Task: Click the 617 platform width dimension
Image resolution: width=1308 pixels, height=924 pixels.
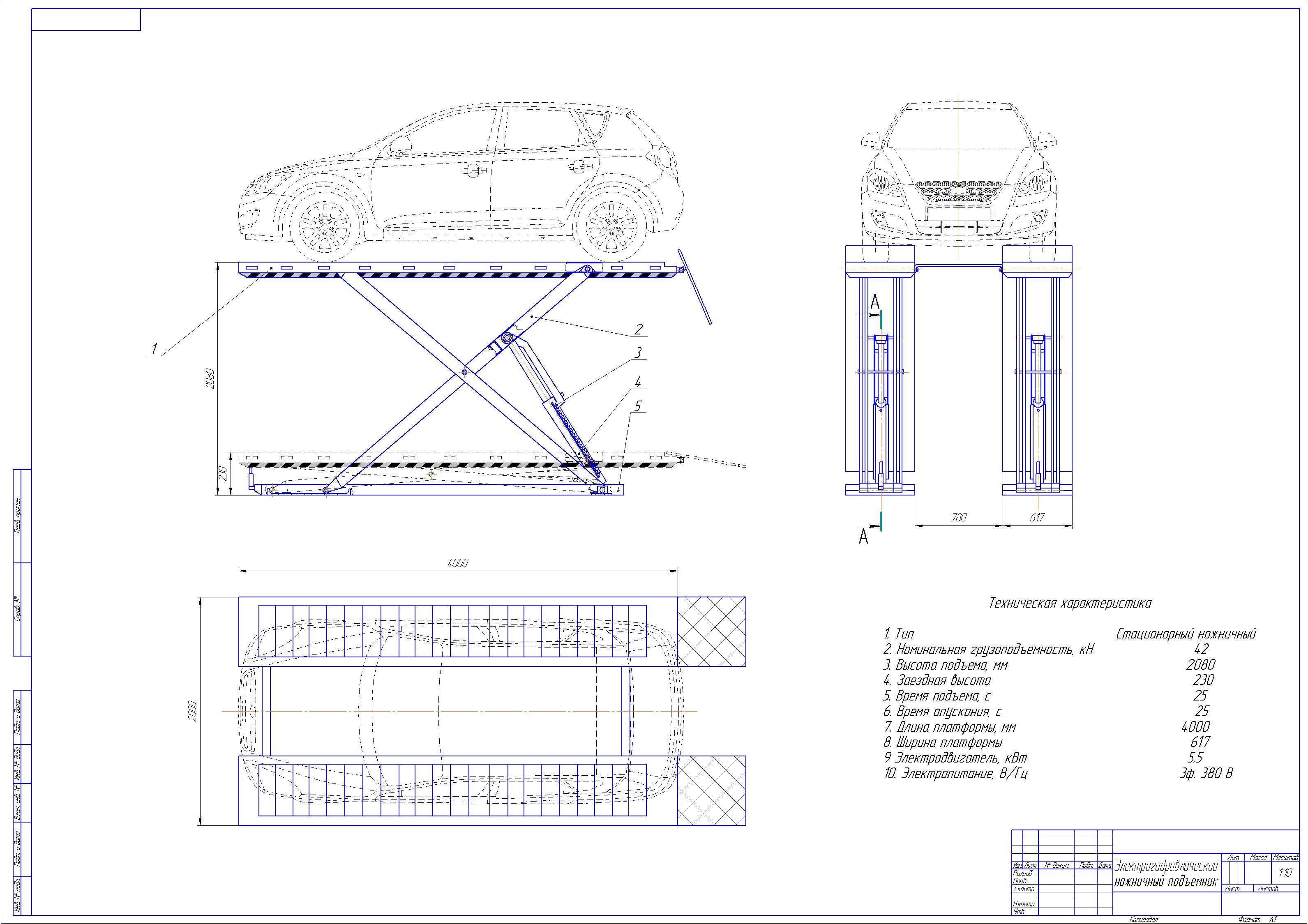Action: [1037, 517]
